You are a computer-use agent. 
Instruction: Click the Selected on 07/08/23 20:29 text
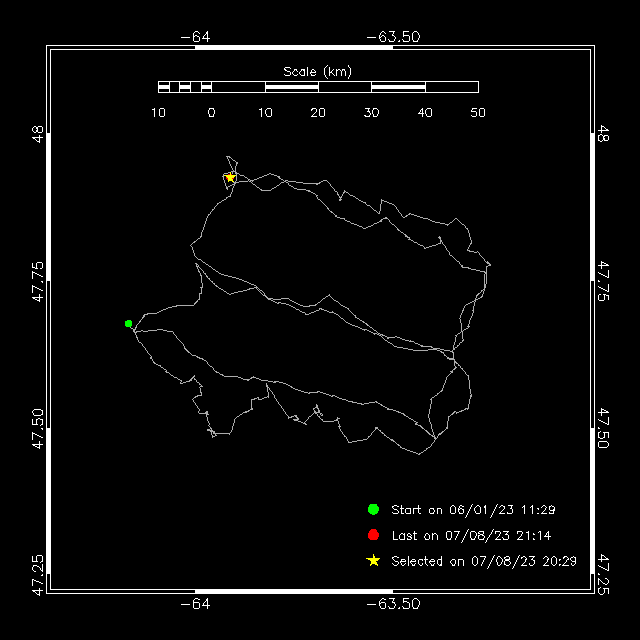484,561
